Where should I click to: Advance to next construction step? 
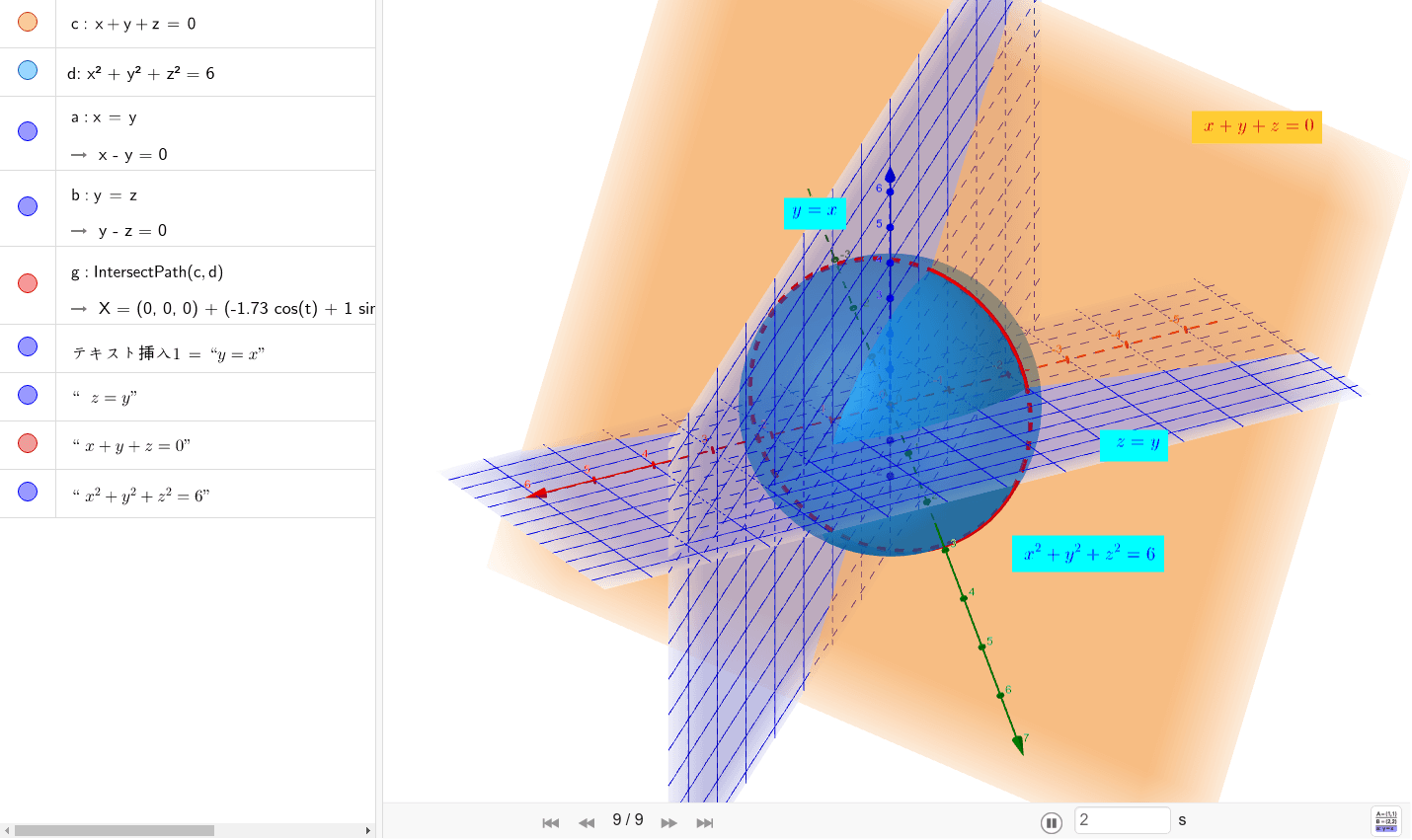click(669, 822)
